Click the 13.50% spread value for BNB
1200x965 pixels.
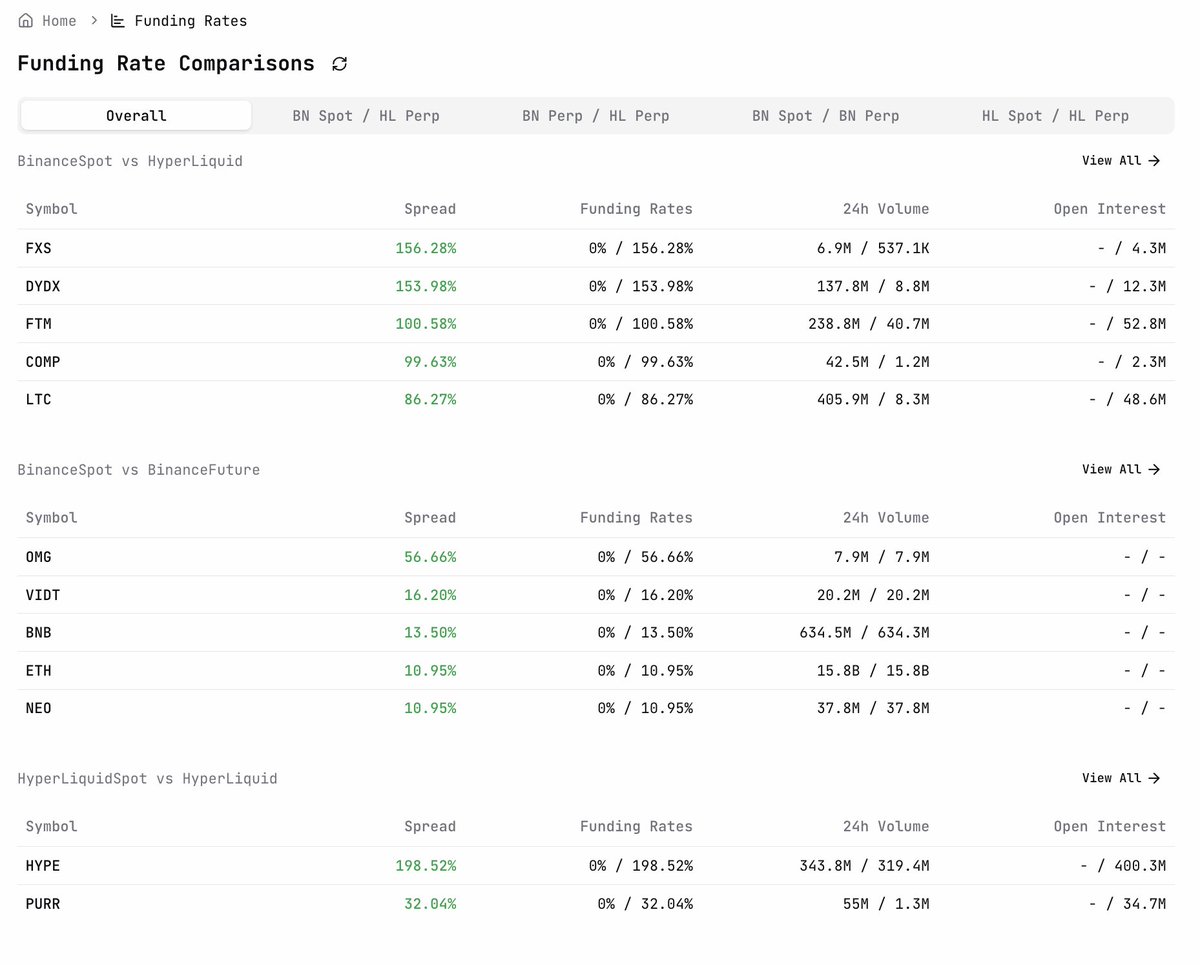pyautogui.click(x=430, y=633)
